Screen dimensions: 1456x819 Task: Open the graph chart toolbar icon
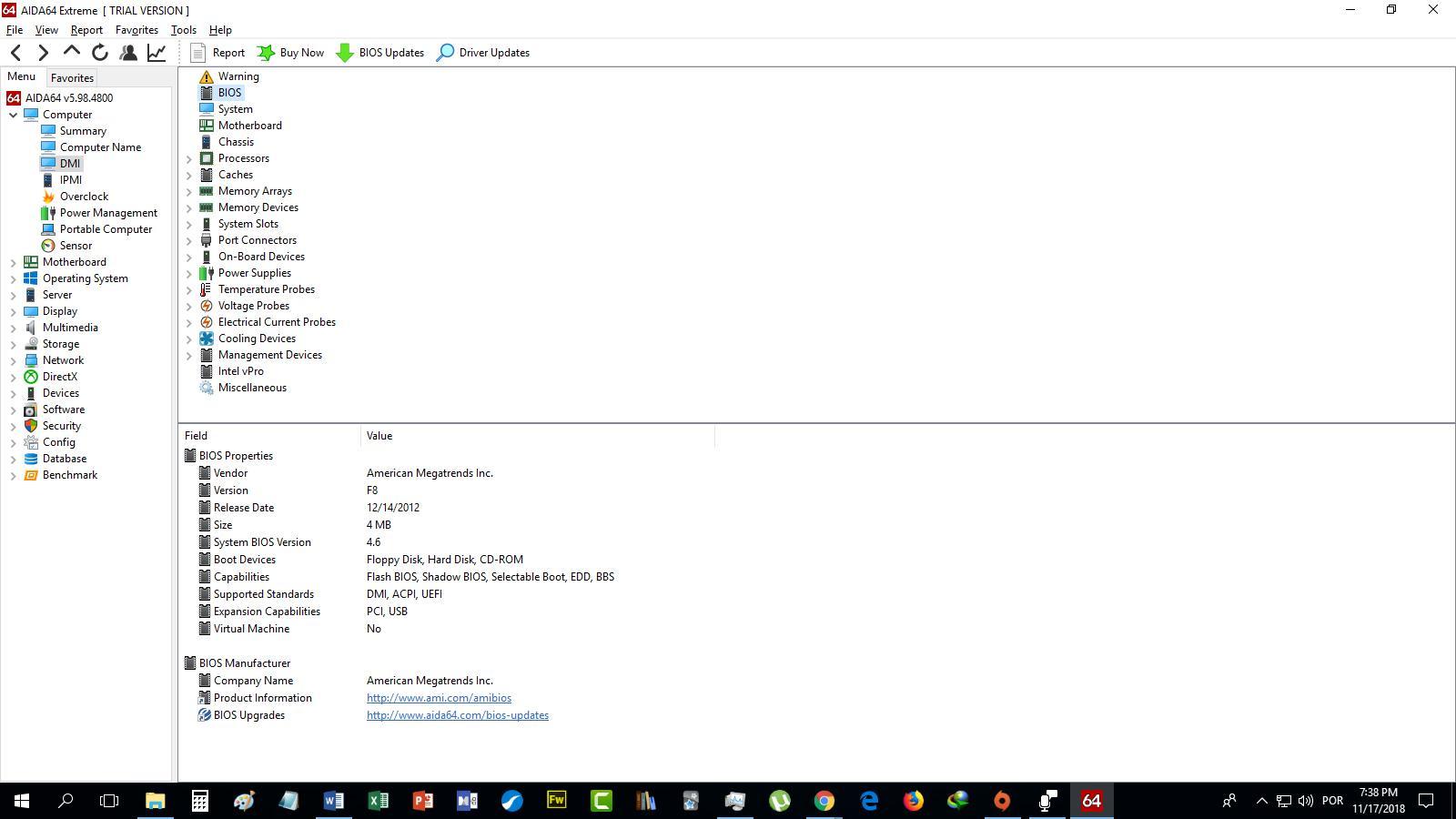157,53
